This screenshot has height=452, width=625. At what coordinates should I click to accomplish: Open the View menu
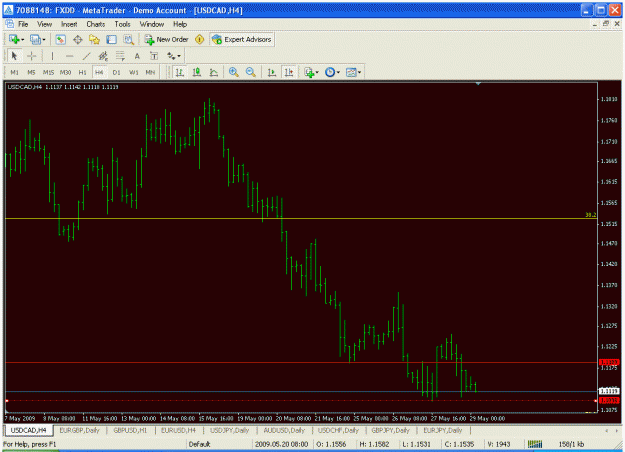pyautogui.click(x=45, y=24)
